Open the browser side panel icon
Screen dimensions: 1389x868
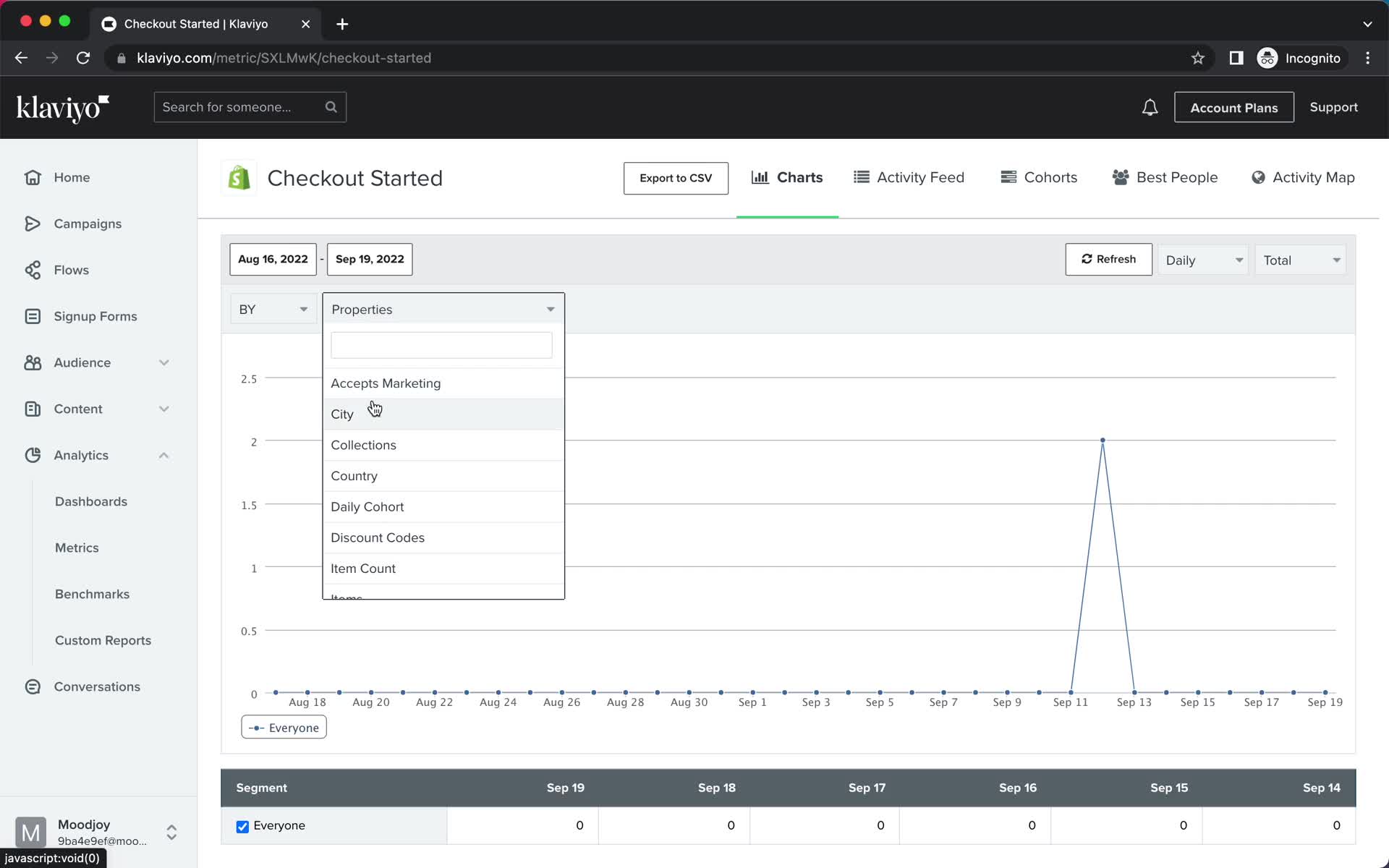[1236, 58]
